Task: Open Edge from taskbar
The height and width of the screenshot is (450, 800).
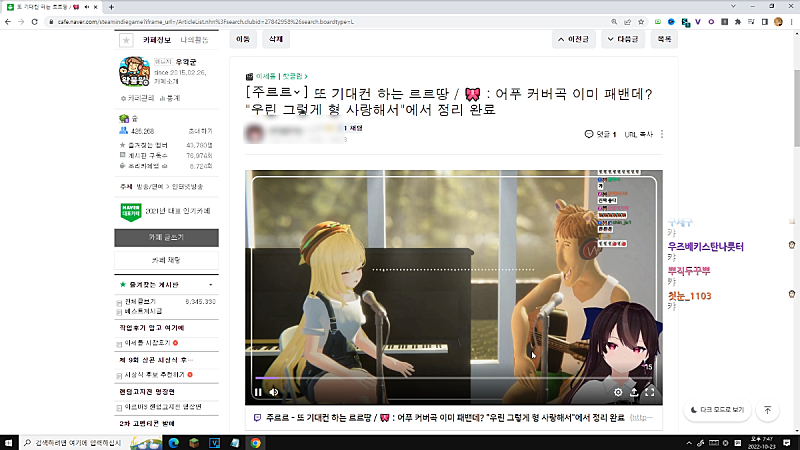Action: [x=173, y=443]
